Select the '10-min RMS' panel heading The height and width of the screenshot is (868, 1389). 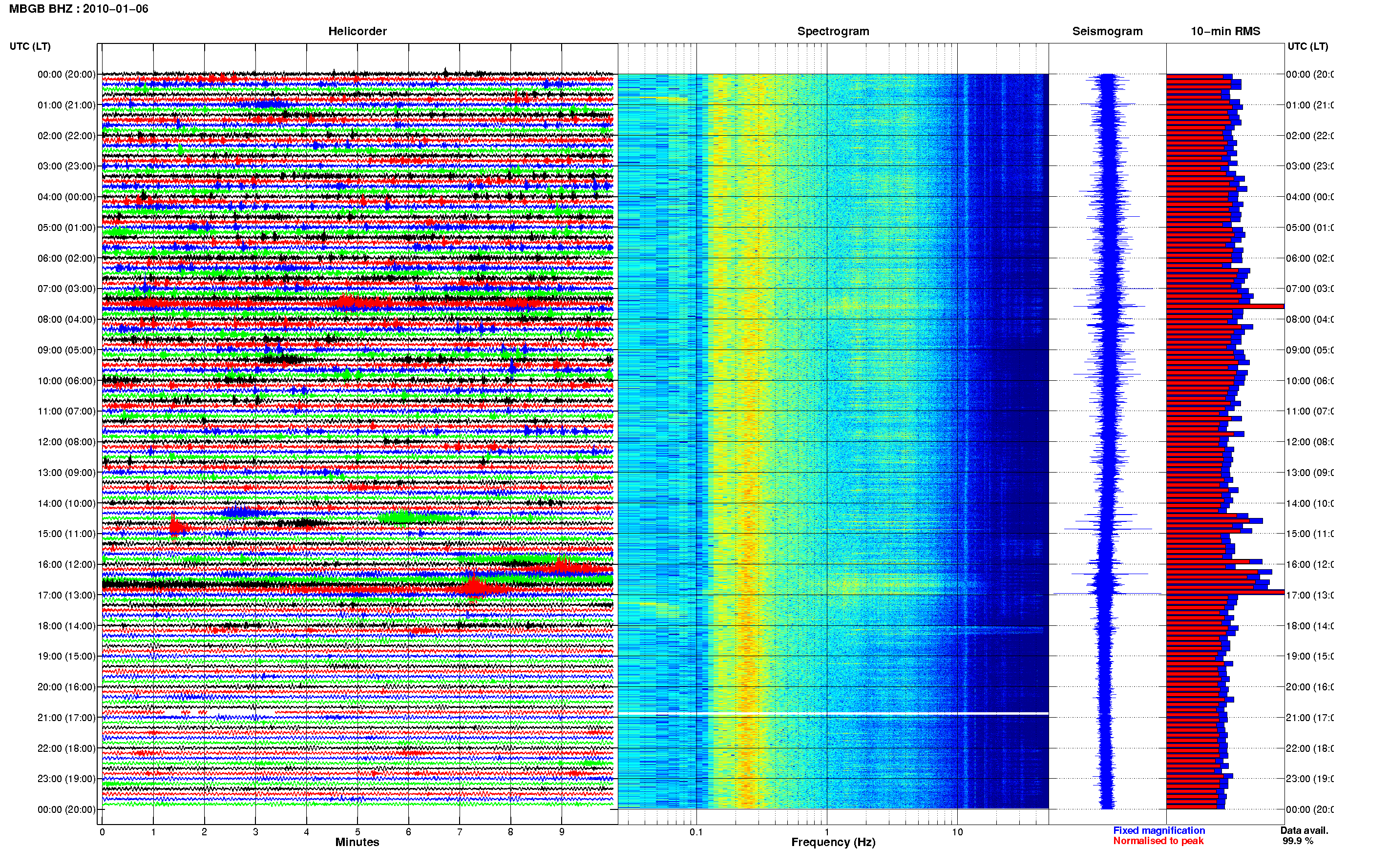(x=1225, y=31)
